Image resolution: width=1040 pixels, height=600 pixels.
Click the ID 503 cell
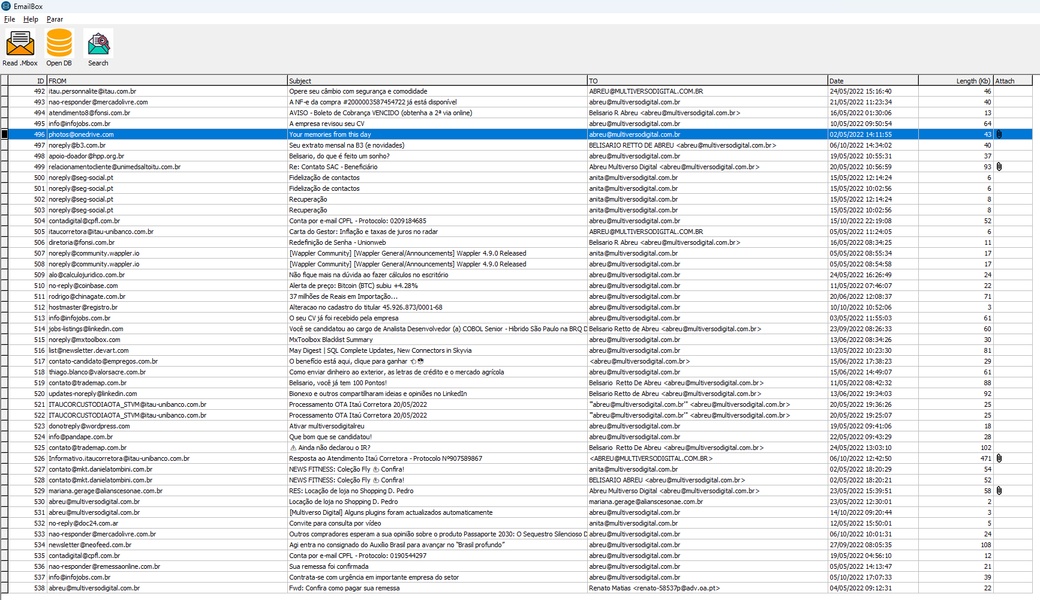click(x=39, y=210)
